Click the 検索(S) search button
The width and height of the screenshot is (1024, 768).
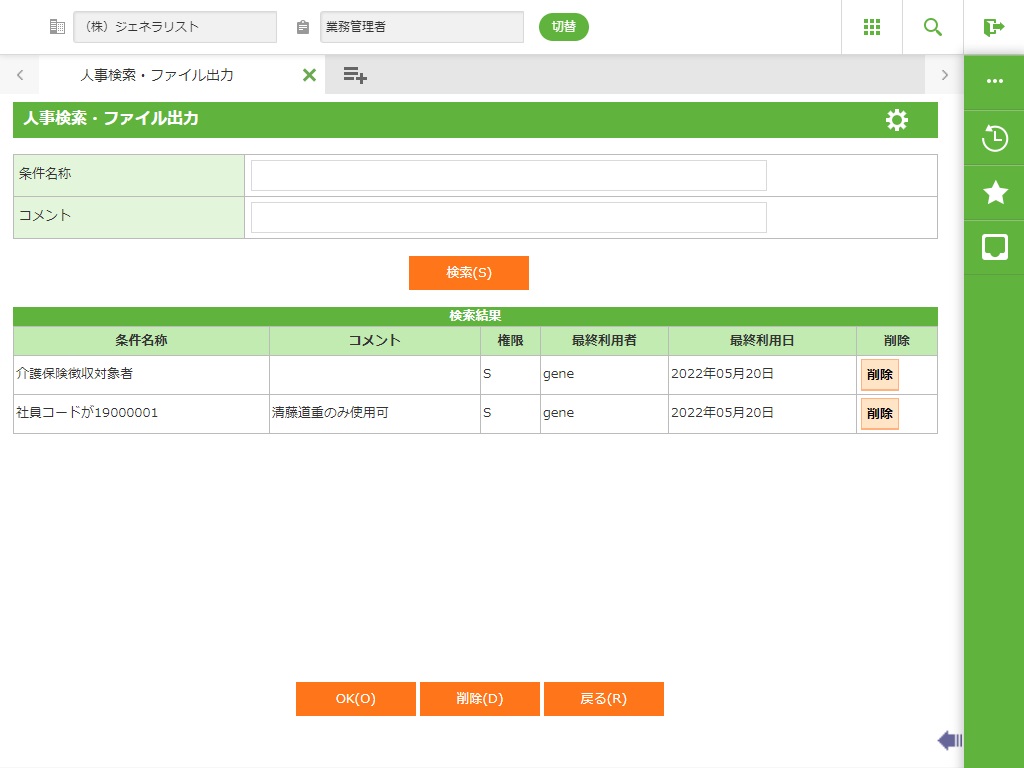tap(468, 273)
